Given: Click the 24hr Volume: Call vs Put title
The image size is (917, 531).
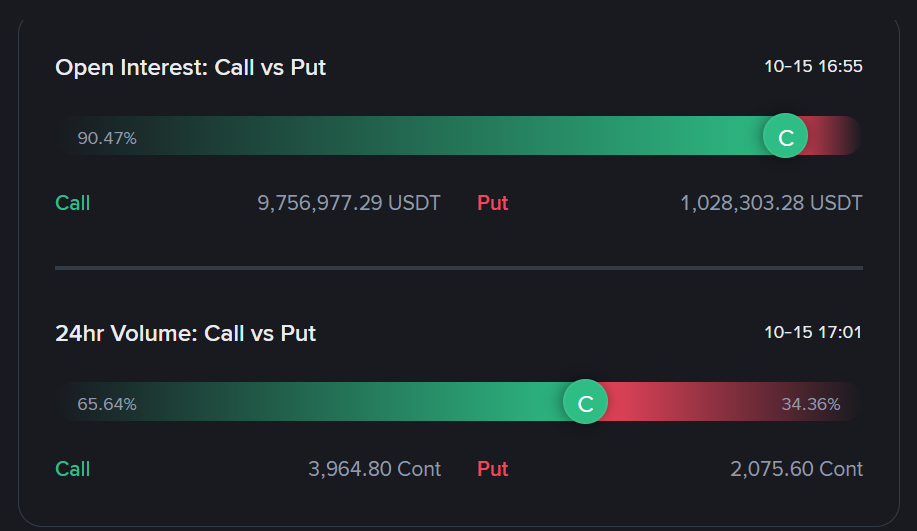Looking at the screenshot, I should 186,333.
